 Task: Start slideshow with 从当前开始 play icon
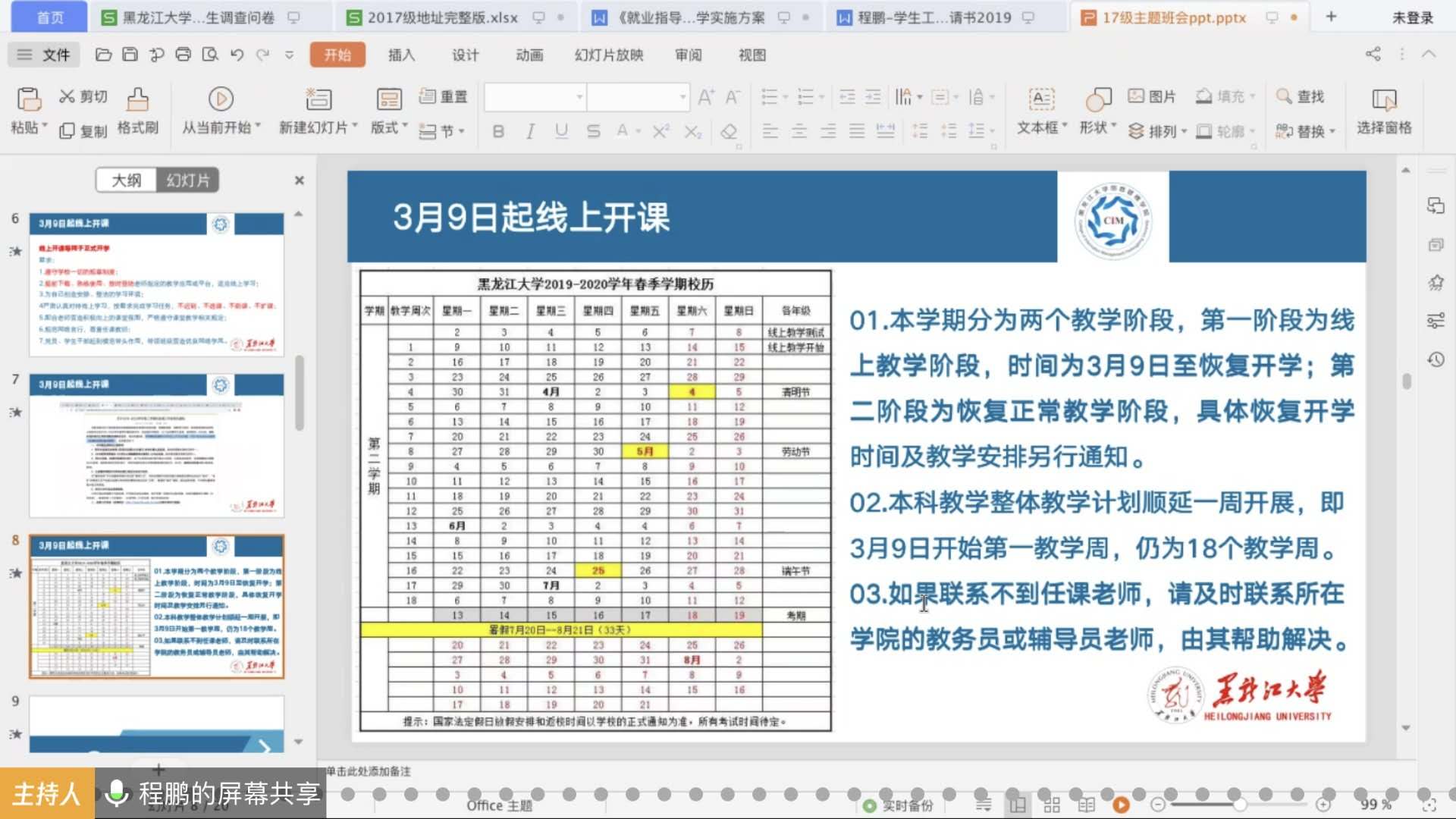coord(221,99)
